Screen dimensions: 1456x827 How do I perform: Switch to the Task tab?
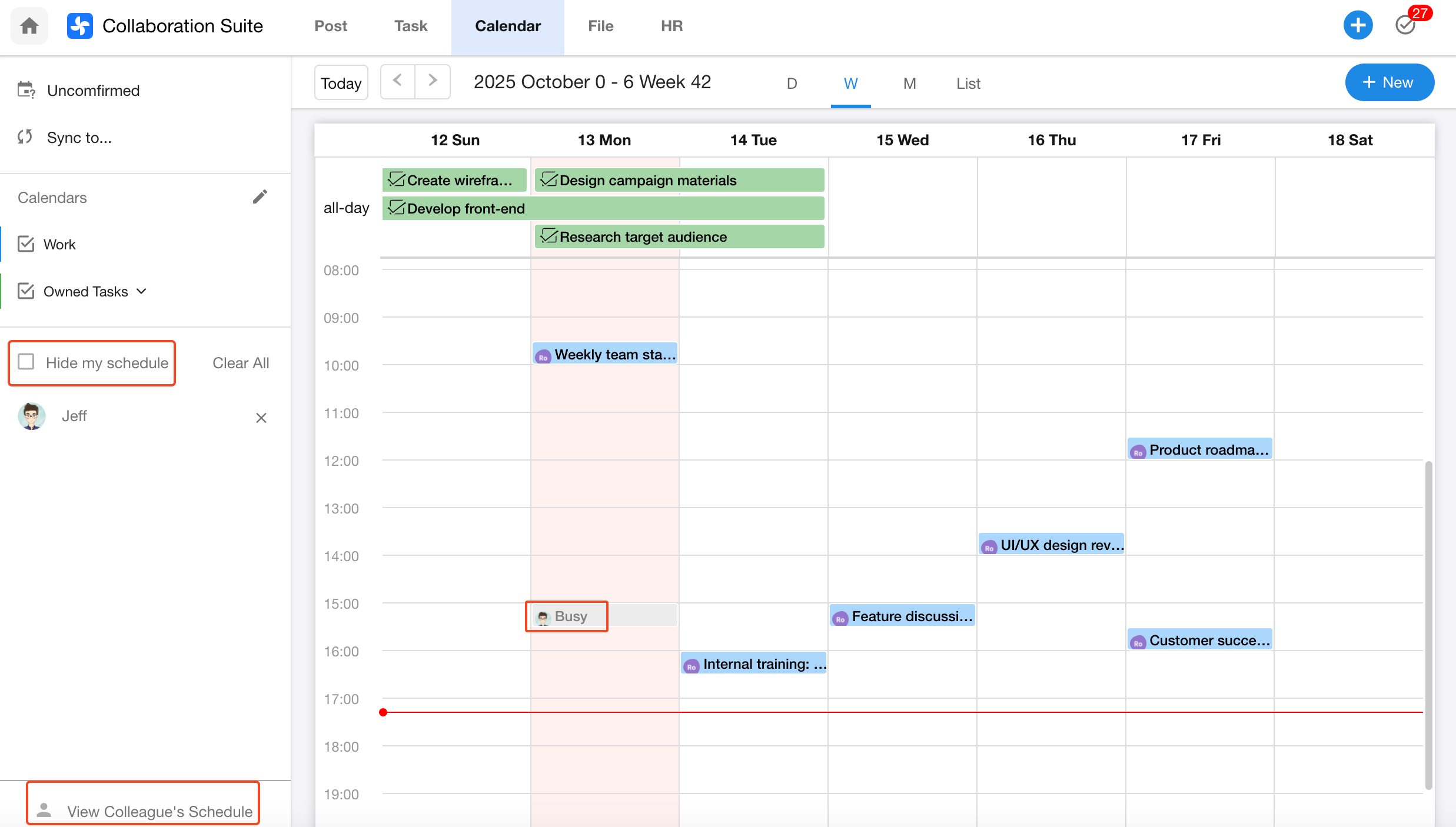coord(410,26)
